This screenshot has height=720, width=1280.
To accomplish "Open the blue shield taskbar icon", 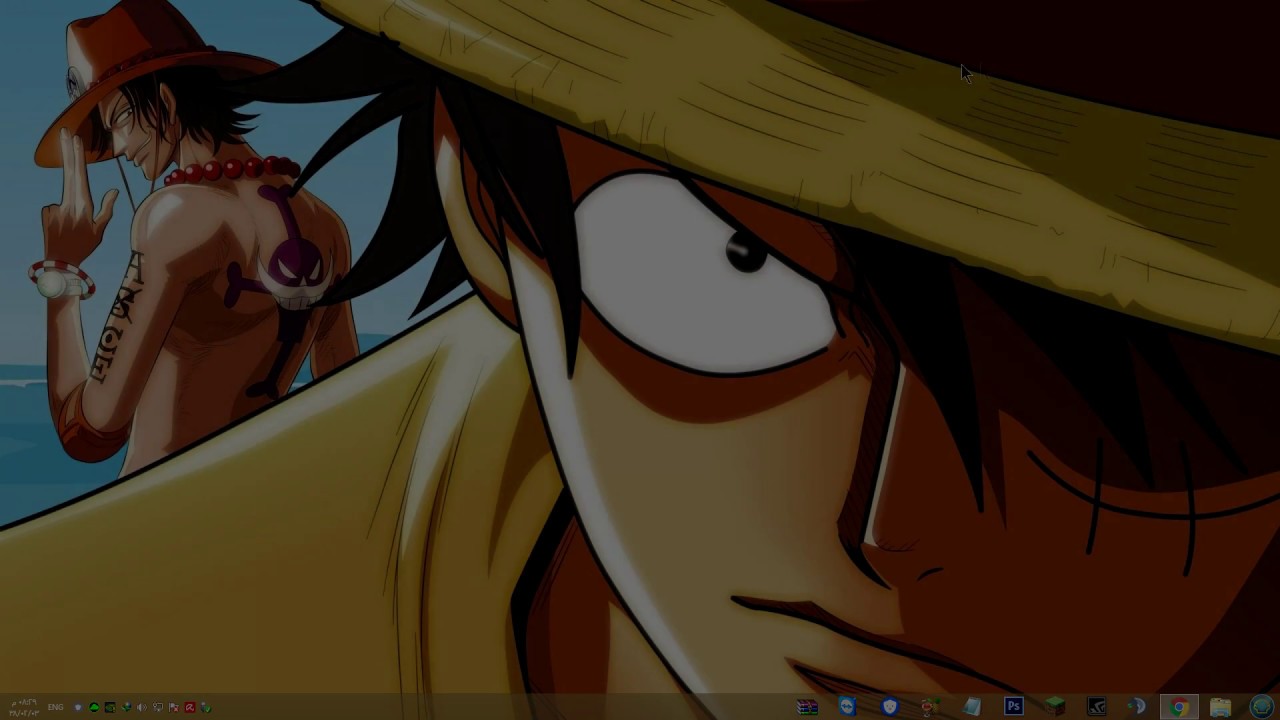I will (889, 707).
